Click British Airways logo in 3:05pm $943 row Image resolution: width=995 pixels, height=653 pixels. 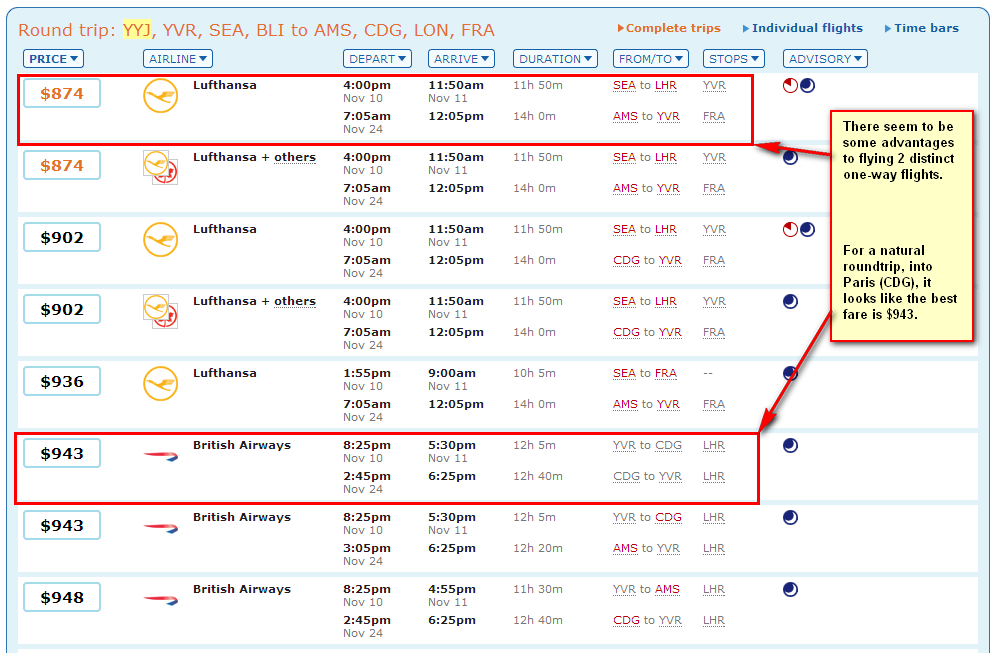(161, 527)
